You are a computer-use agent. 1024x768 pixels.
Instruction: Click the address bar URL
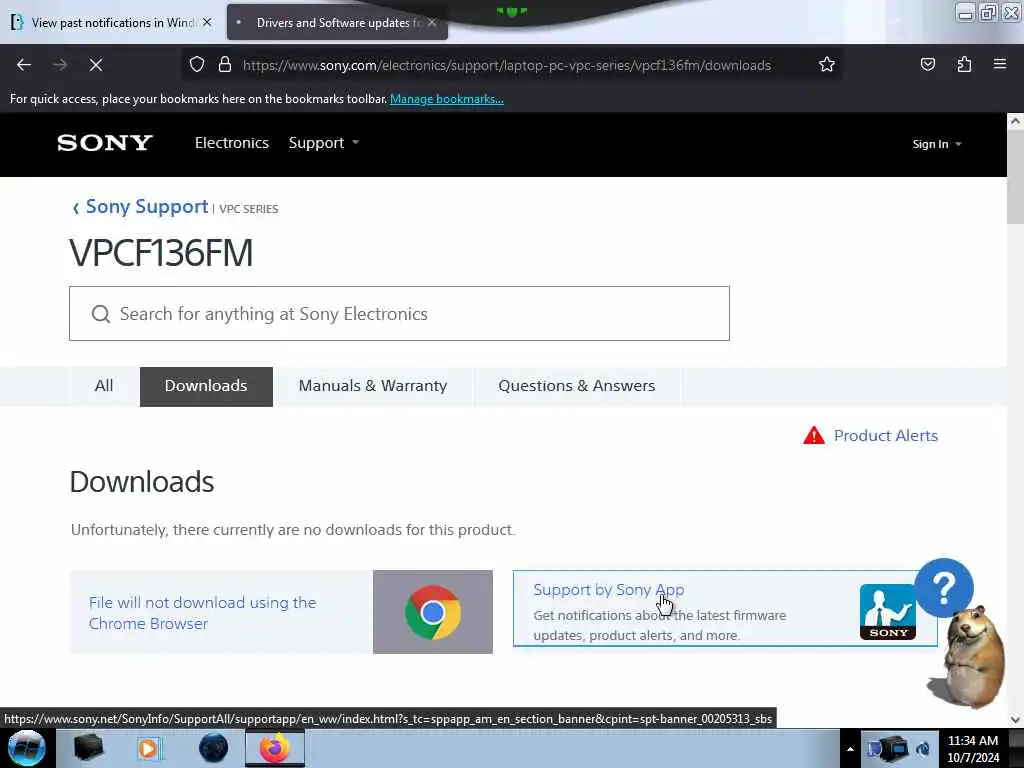point(507,65)
